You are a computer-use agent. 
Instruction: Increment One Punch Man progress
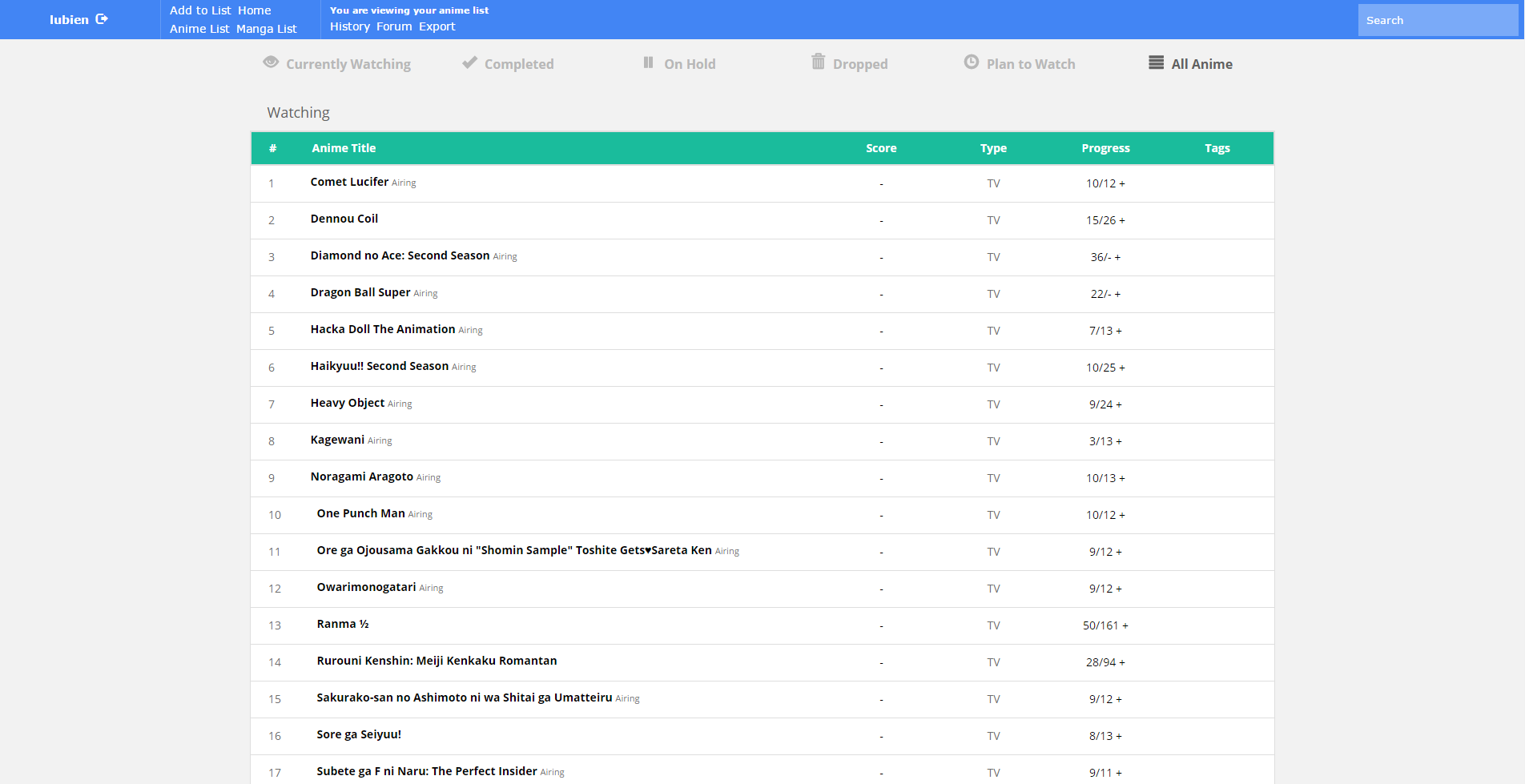click(x=1122, y=515)
